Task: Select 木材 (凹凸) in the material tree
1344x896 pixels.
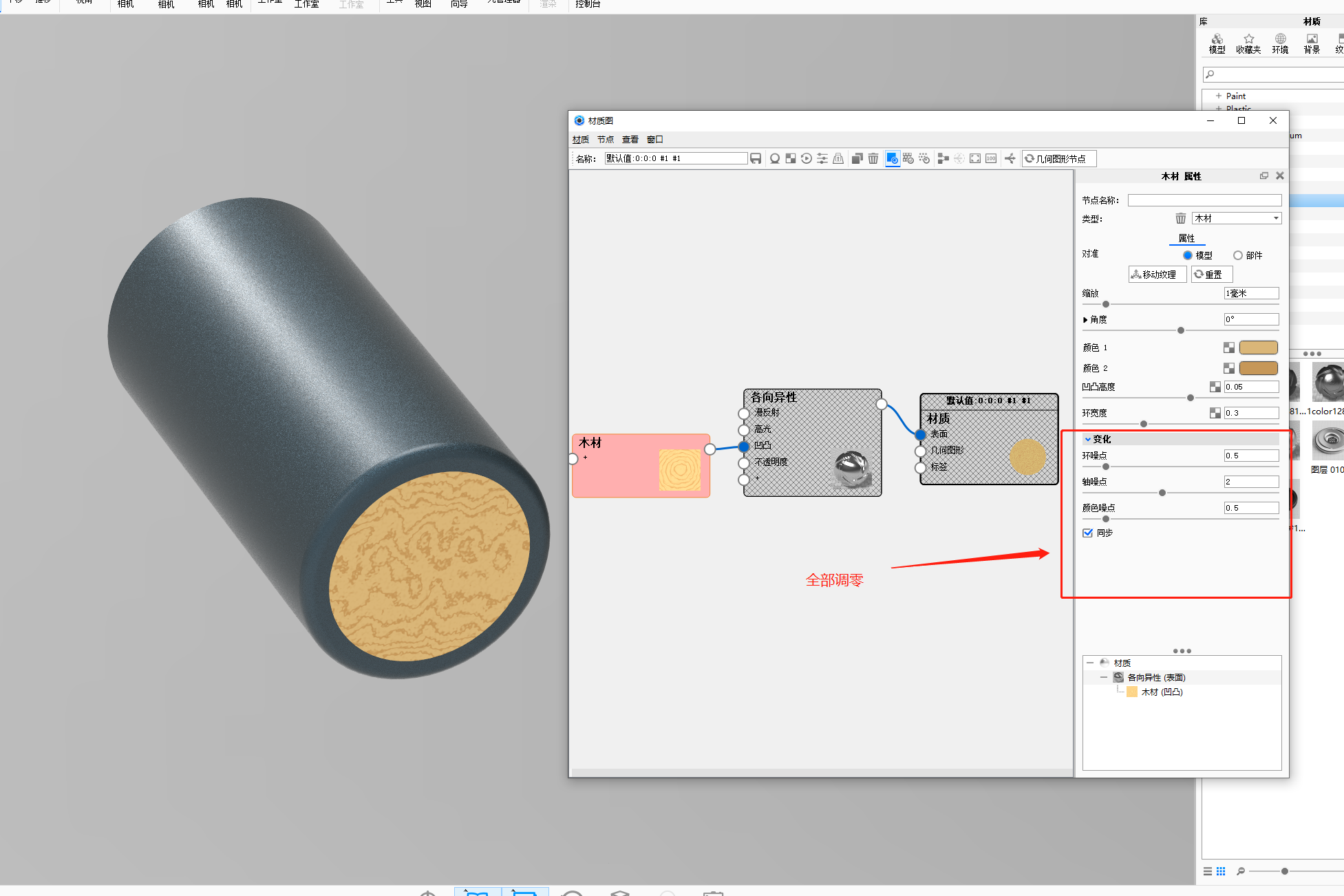Action: [x=1161, y=692]
